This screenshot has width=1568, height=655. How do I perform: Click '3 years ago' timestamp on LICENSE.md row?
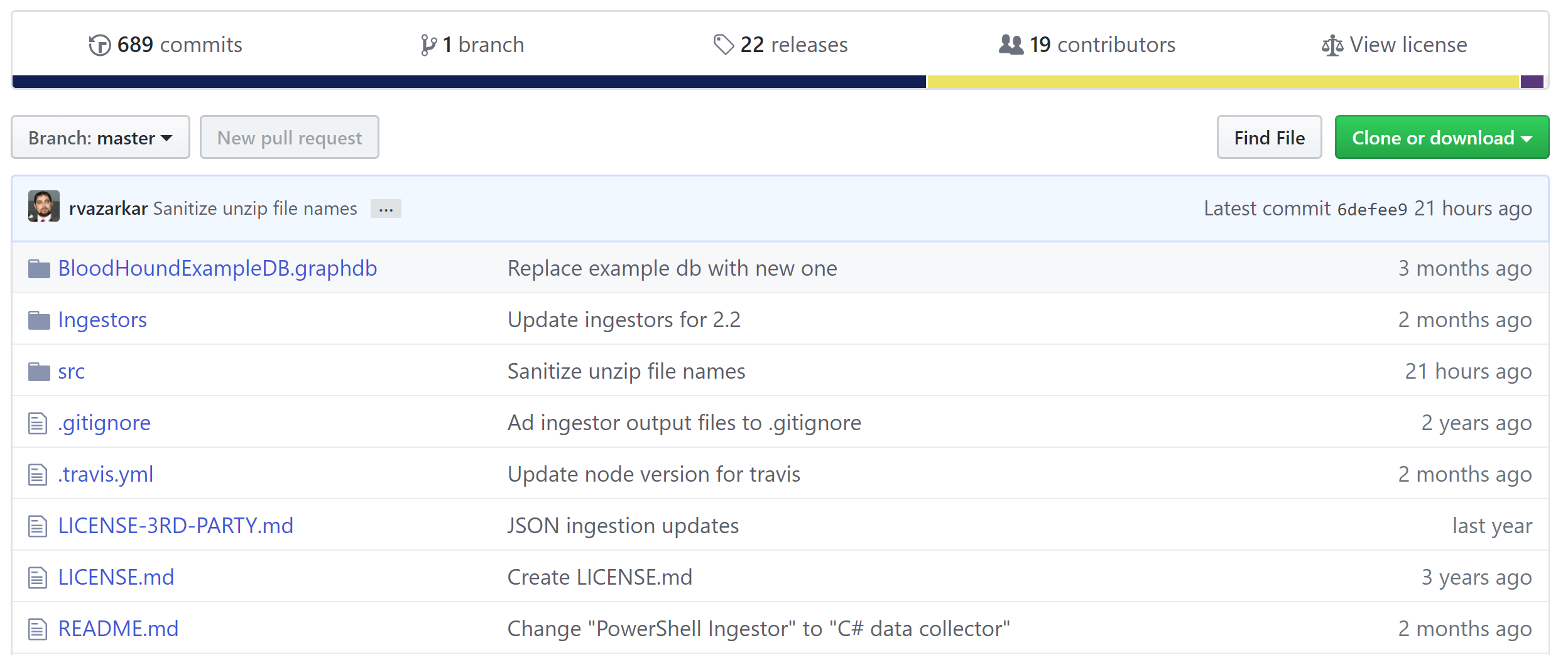coord(1477,577)
